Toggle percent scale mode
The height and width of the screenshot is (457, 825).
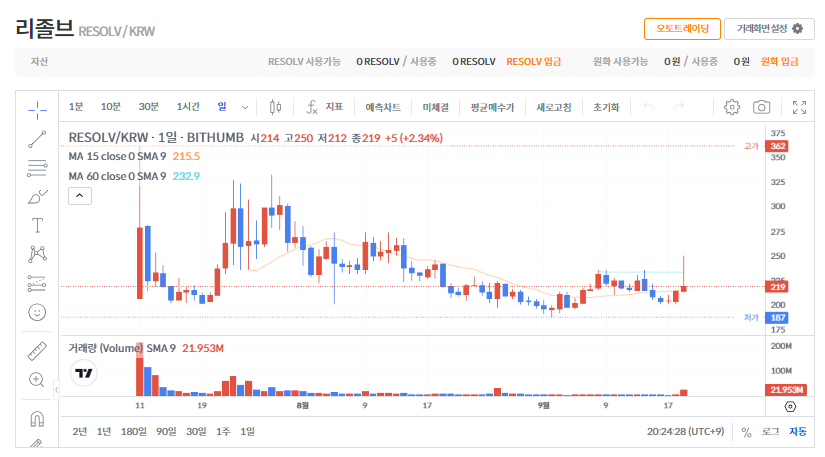(746, 432)
